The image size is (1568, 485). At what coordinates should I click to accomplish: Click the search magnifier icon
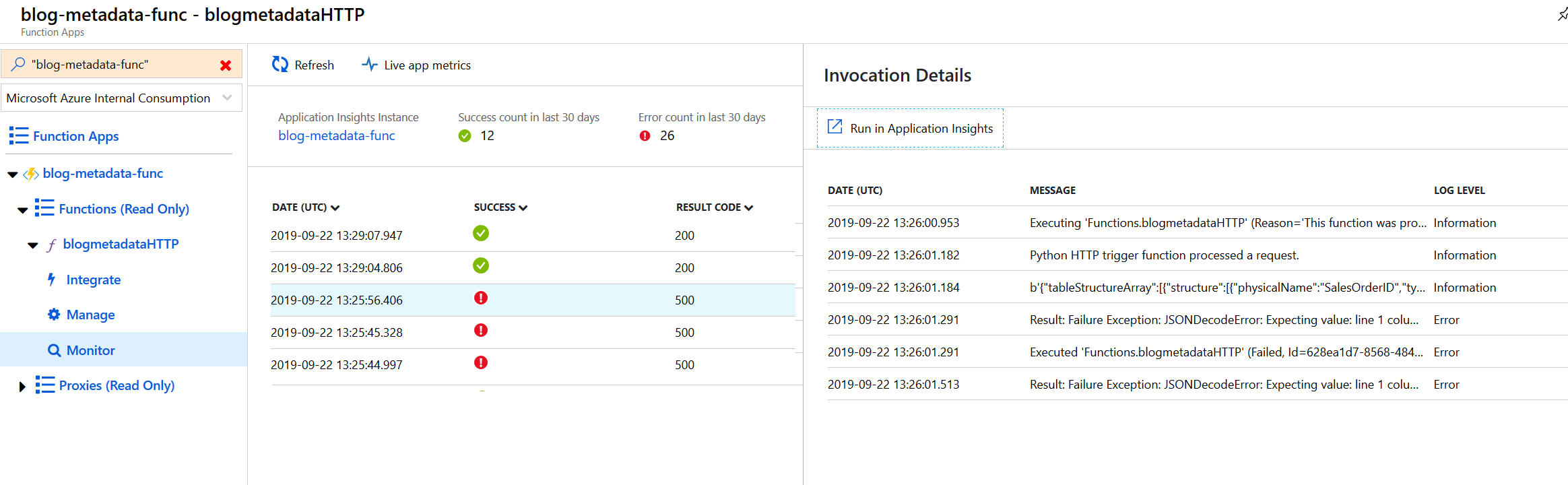[x=18, y=64]
